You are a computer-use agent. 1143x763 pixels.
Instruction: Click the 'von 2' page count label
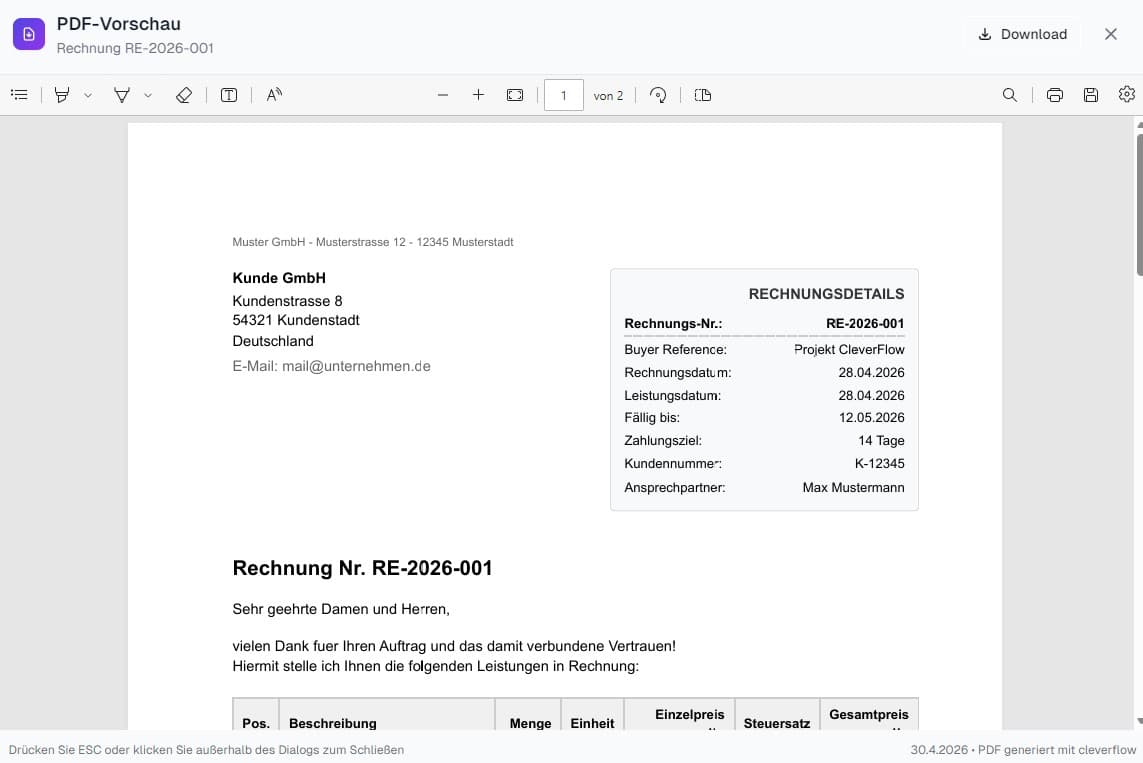point(608,95)
